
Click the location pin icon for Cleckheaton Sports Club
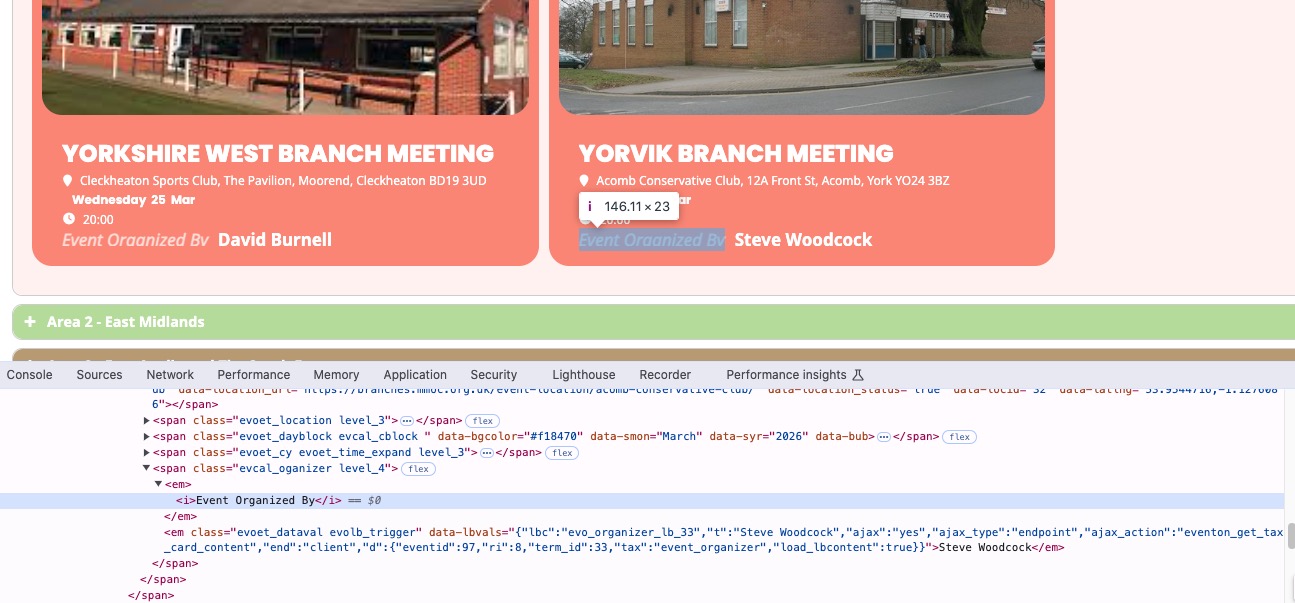point(68,181)
